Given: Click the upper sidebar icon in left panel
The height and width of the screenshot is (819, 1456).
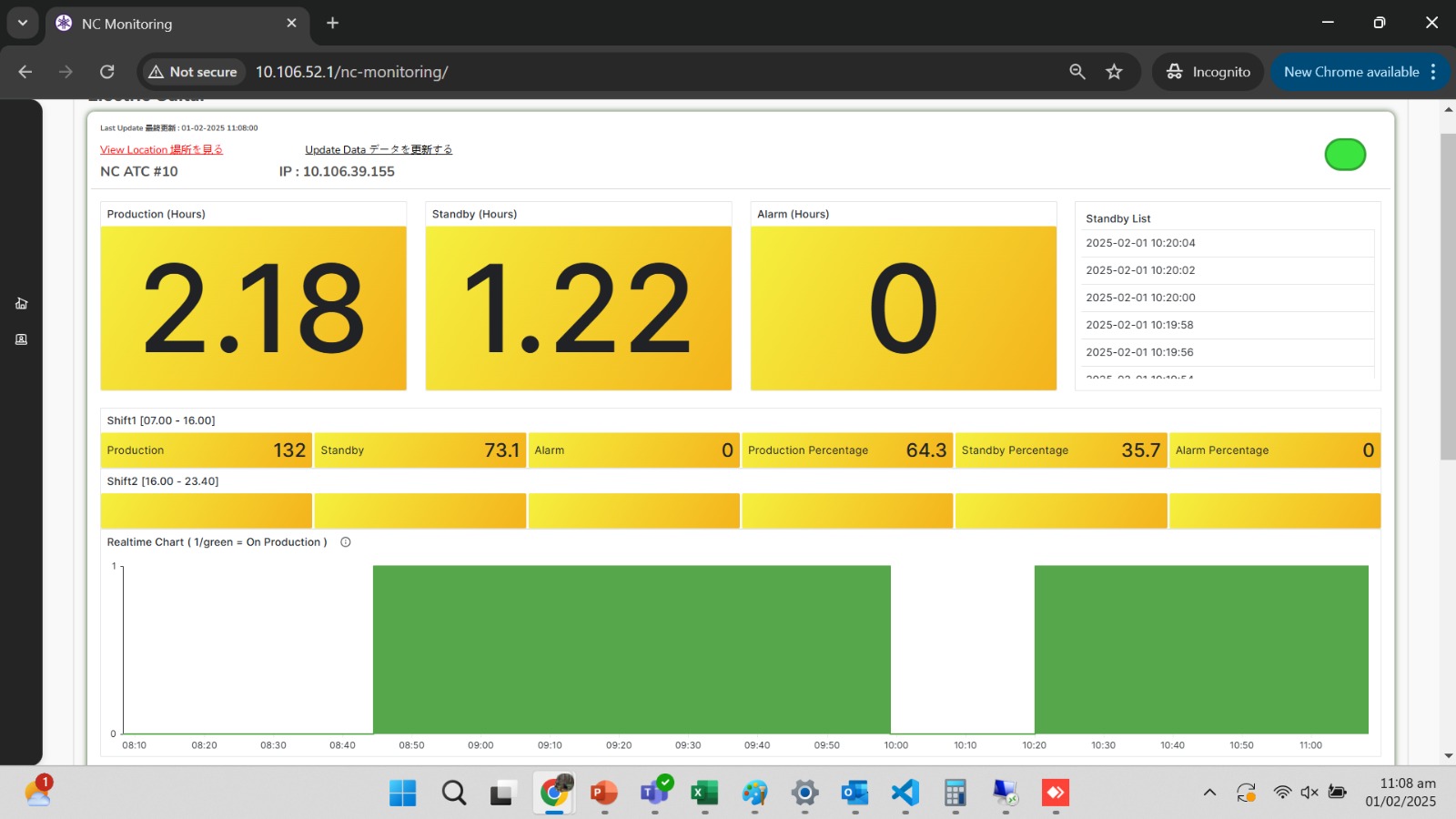Looking at the screenshot, I should click(21, 303).
